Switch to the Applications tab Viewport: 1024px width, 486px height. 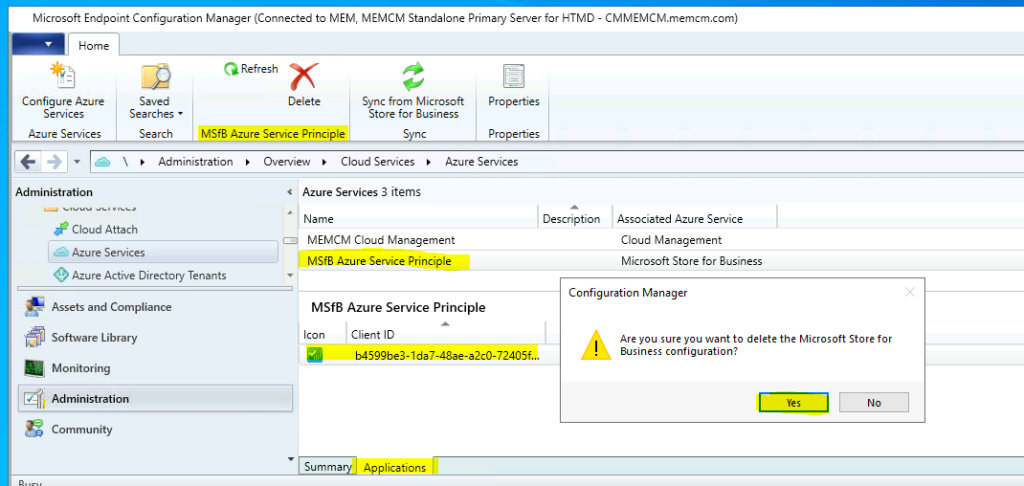coord(395,467)
